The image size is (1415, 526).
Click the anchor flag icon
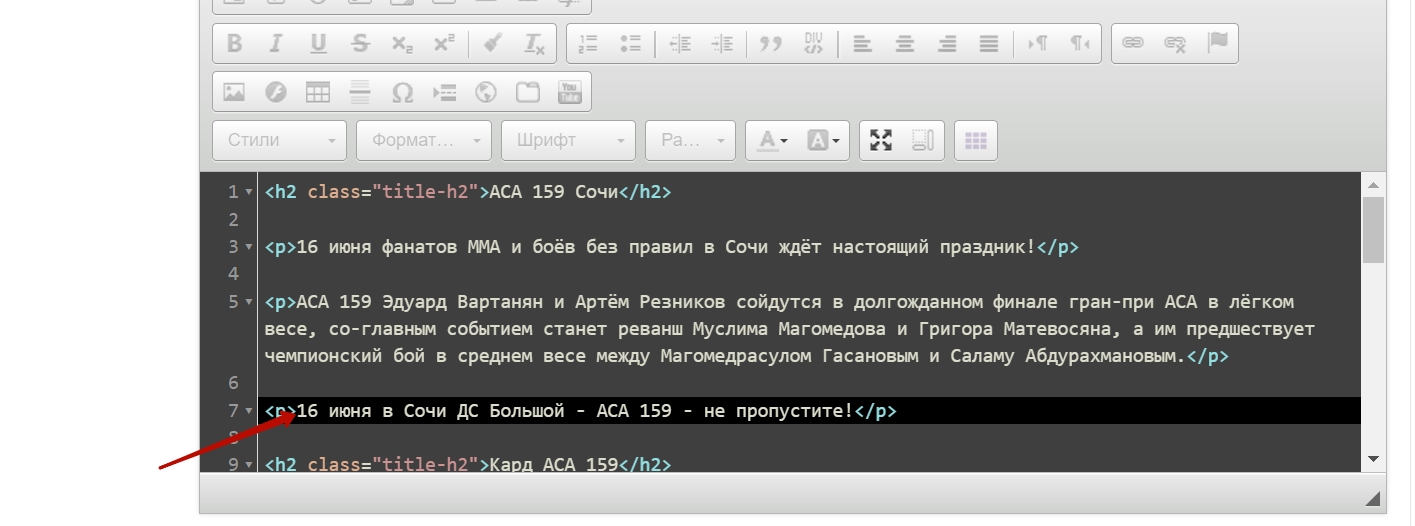tap(1216, 44)
